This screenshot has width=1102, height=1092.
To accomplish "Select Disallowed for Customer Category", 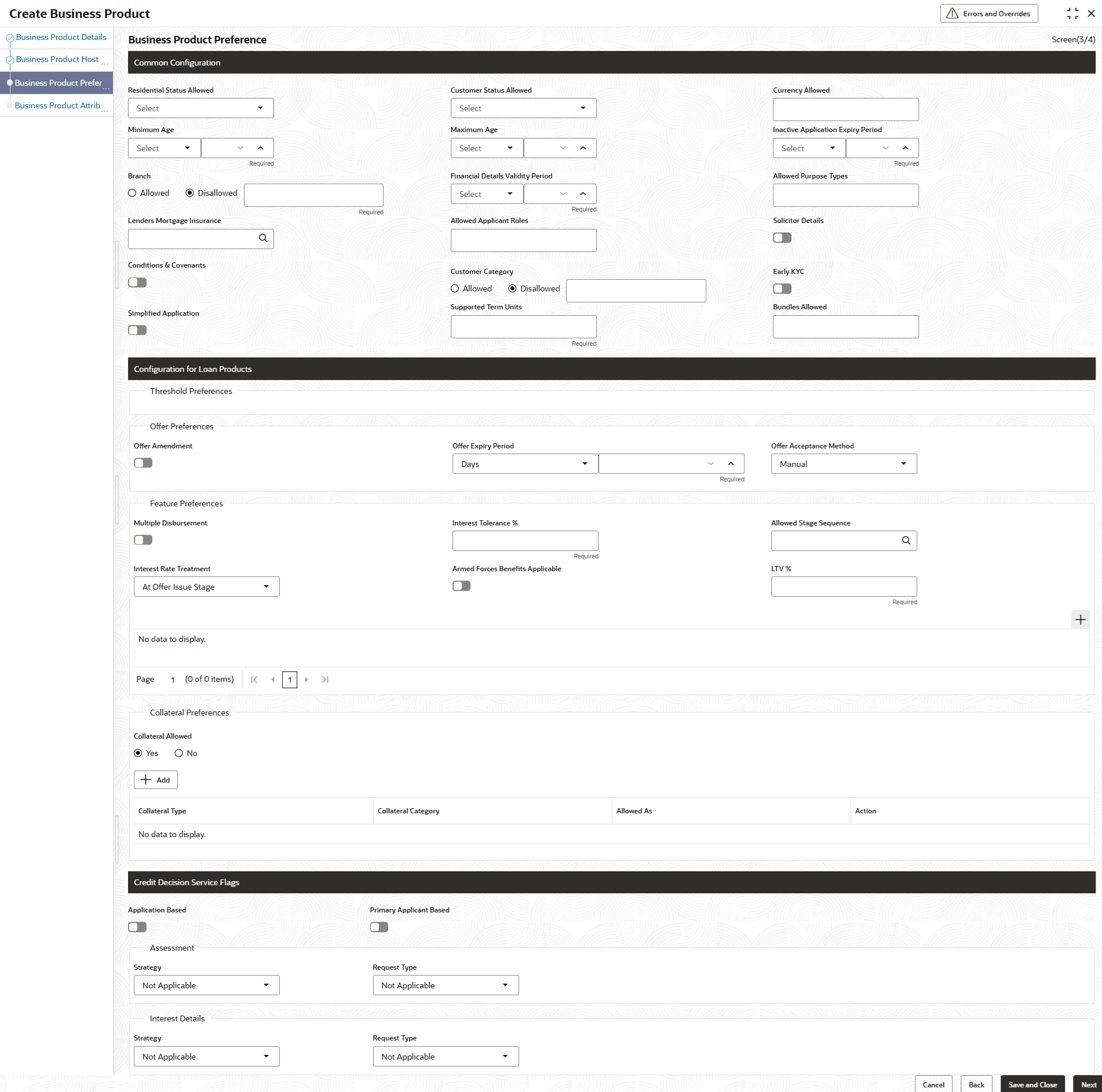I will (512, 288).
